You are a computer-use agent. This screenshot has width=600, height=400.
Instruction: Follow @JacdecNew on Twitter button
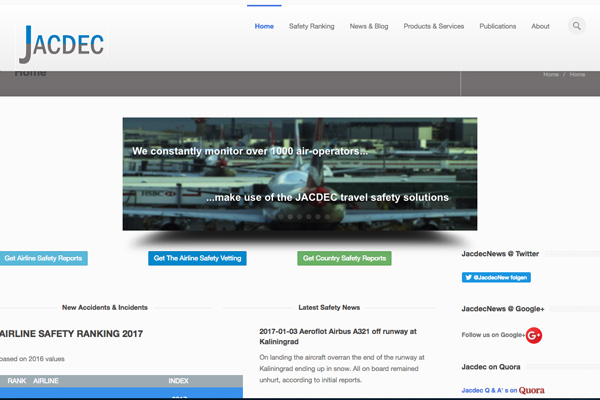[496, 277]
